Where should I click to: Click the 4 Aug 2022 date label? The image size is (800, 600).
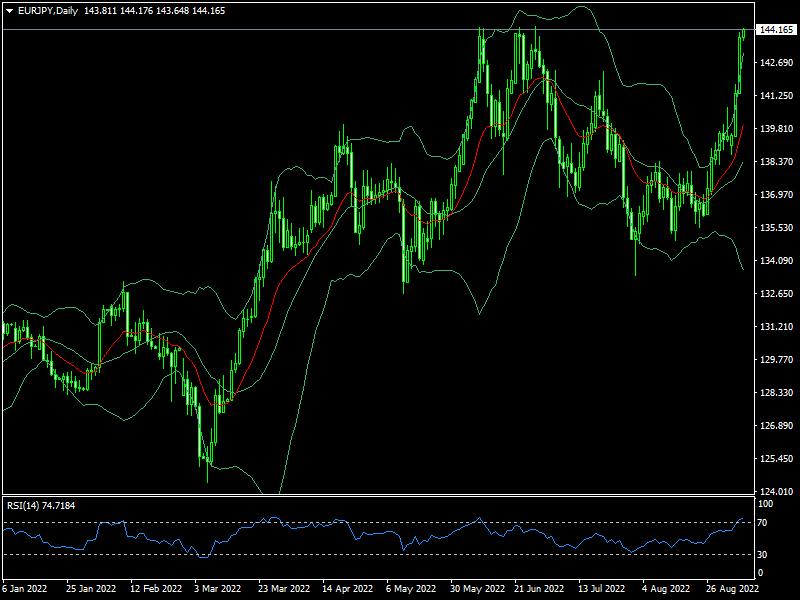[666, 589]
